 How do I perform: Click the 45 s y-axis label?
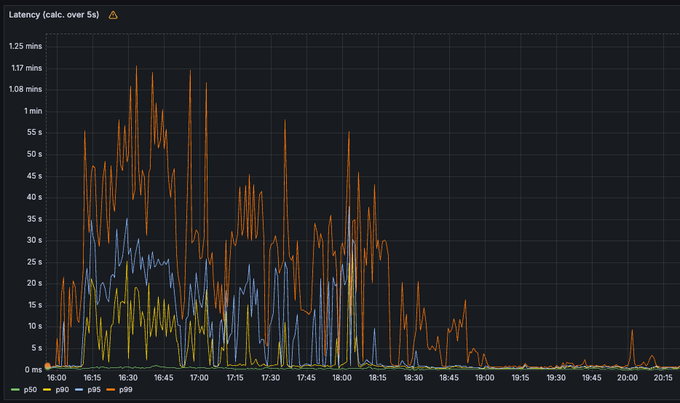(x=35, y=176)
